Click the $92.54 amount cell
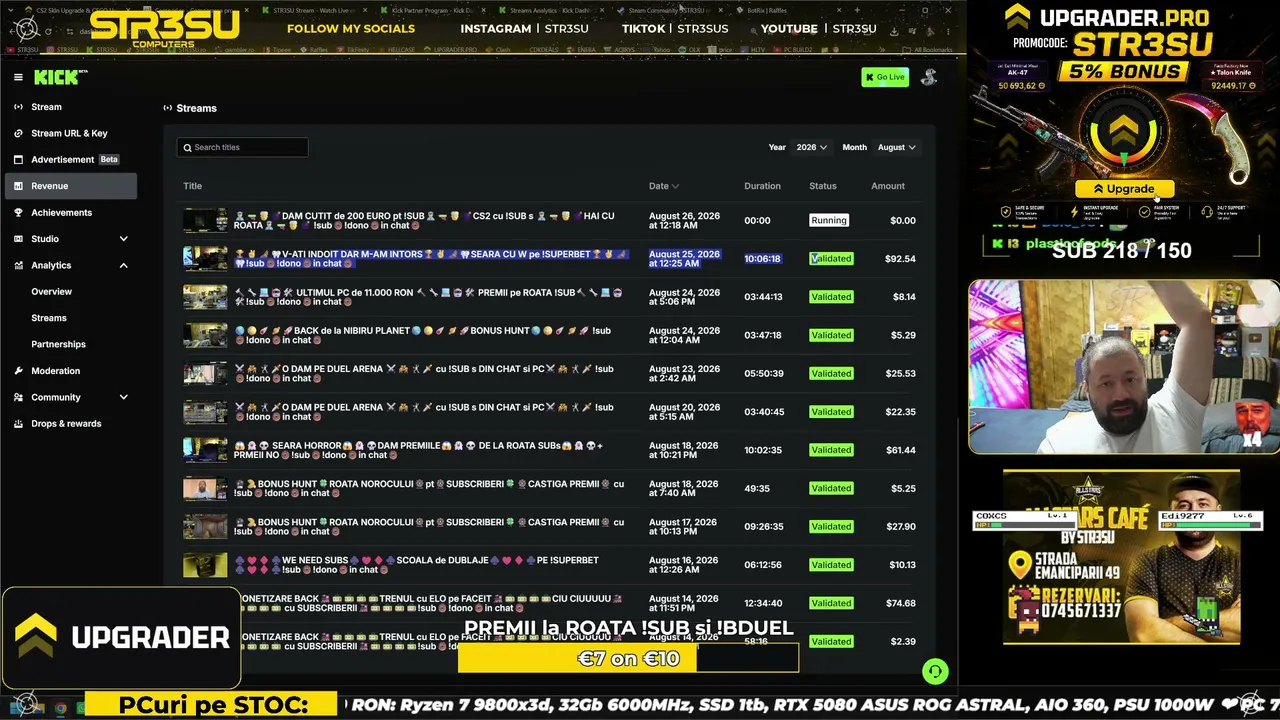Screen dimensions: 1280x720 (x=900, y=259)
